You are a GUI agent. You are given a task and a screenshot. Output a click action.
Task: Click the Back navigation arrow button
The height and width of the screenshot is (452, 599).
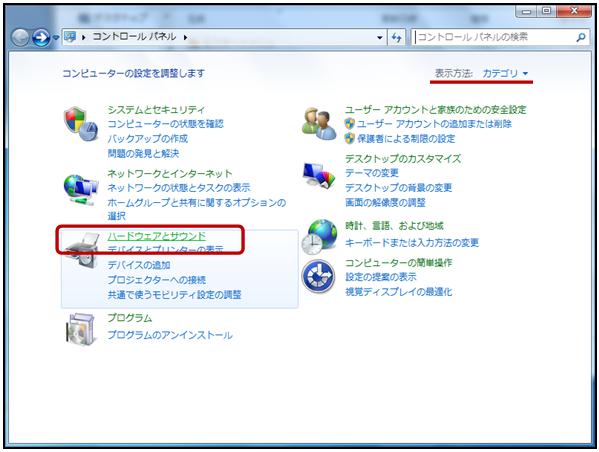coord(20,37)
